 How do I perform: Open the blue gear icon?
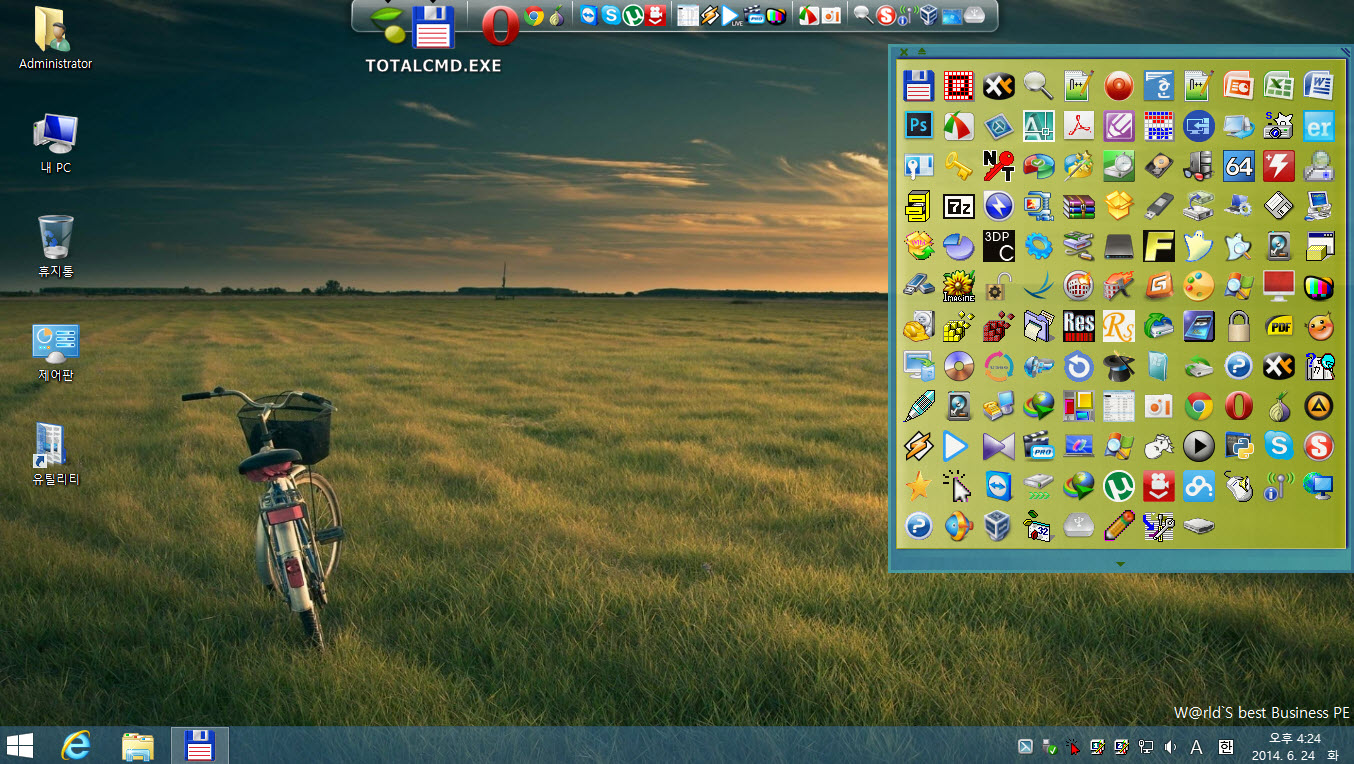click(1038, 245)
